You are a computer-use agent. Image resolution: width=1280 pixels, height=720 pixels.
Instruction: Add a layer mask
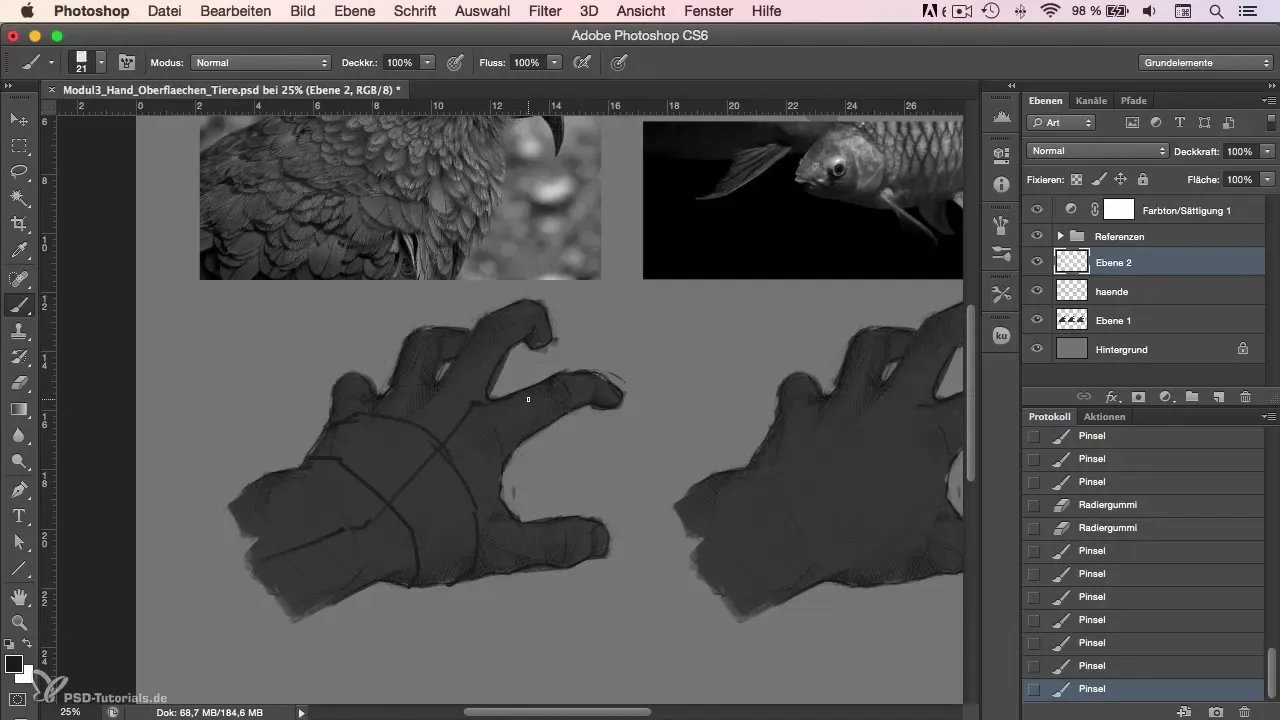click(x=1138, y=397)
